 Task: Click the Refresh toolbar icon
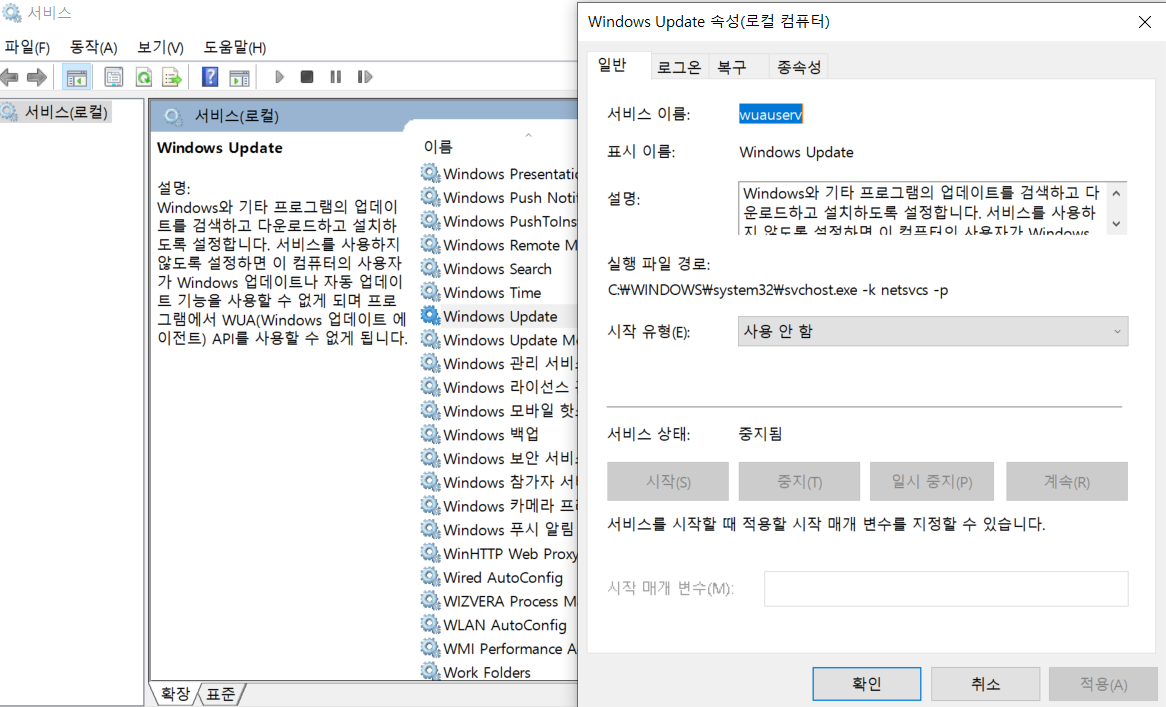click(x=144, y=77)
